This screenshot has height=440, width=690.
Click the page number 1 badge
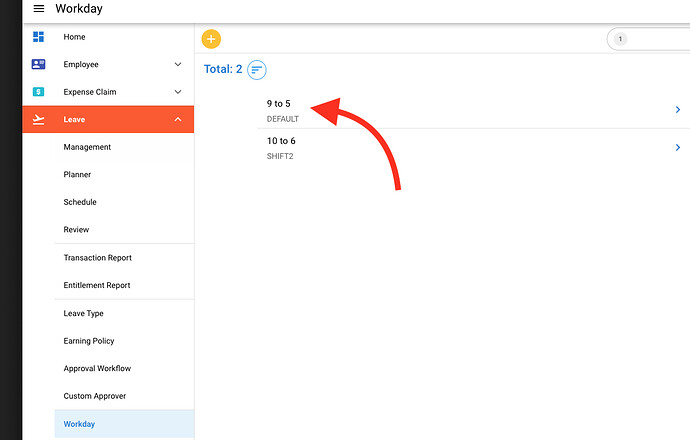pyautogui.click(x=620, y=39)
